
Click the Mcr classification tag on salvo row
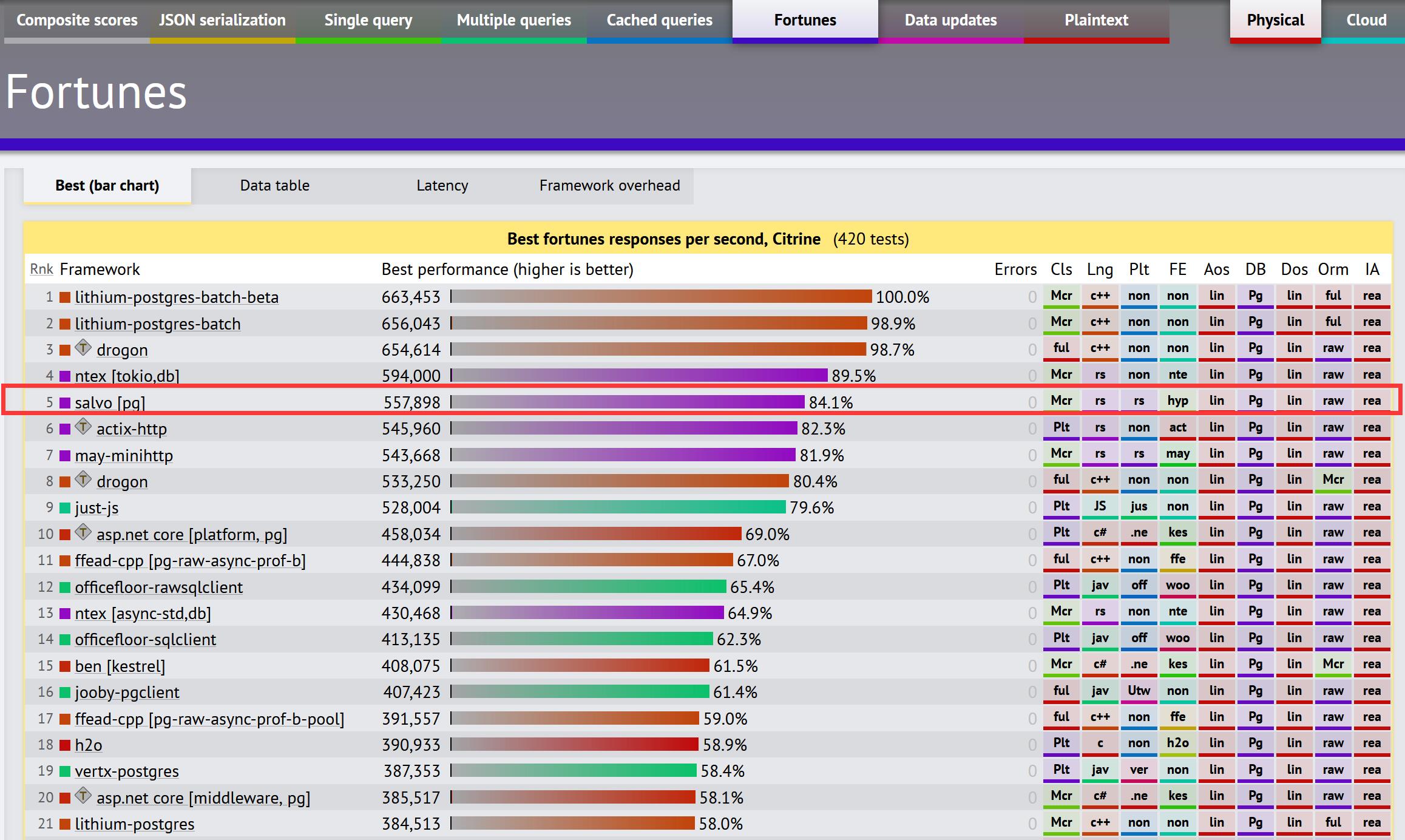(x=1061, y=401)
